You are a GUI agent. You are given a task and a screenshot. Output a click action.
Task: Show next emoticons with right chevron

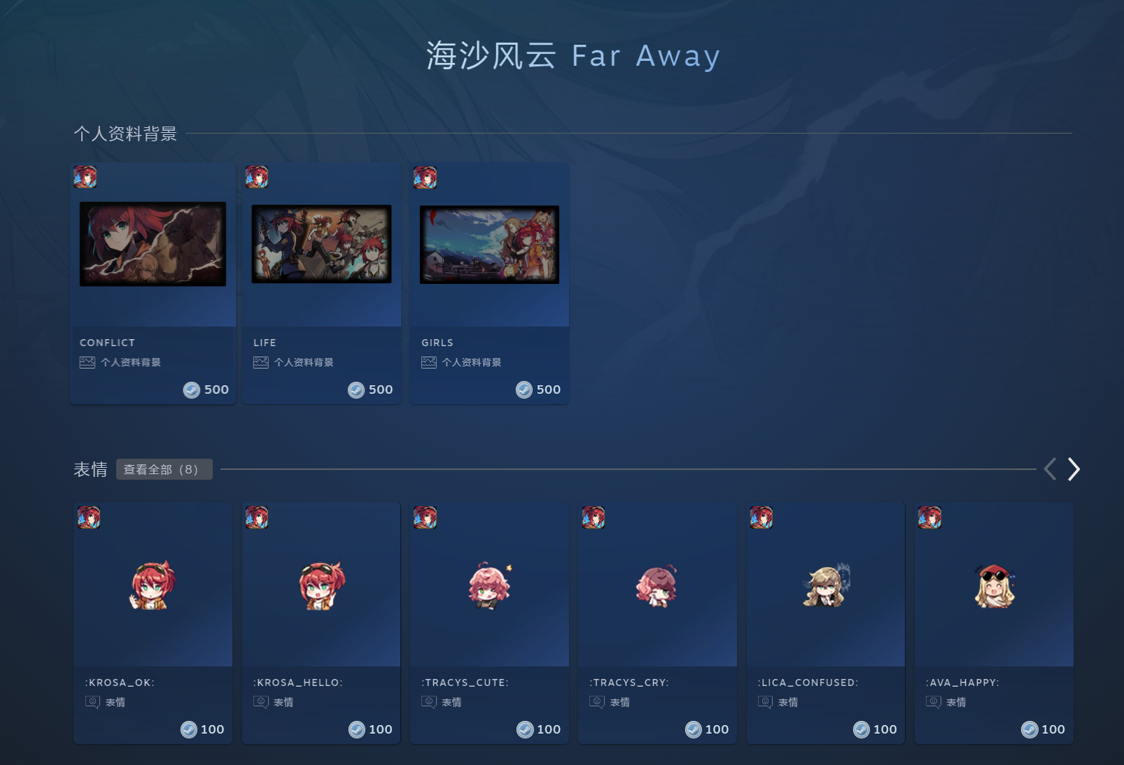click(x=1074, y=469)
